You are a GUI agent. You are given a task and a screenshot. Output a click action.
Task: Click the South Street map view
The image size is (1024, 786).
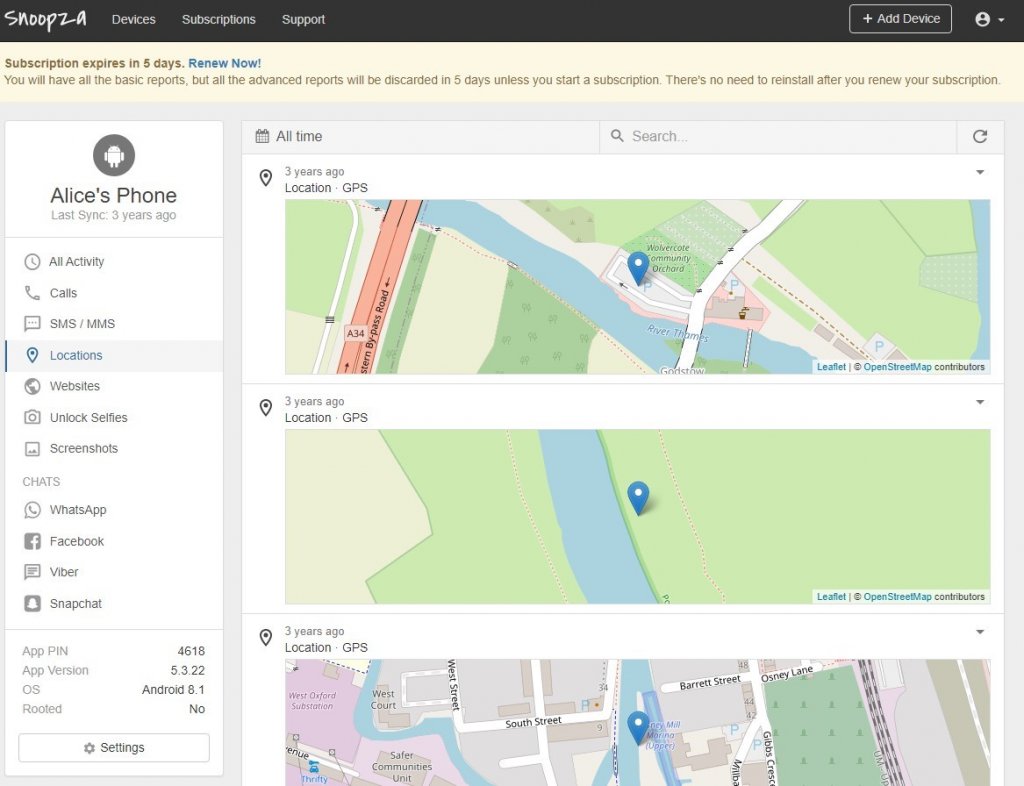[637, 723]
